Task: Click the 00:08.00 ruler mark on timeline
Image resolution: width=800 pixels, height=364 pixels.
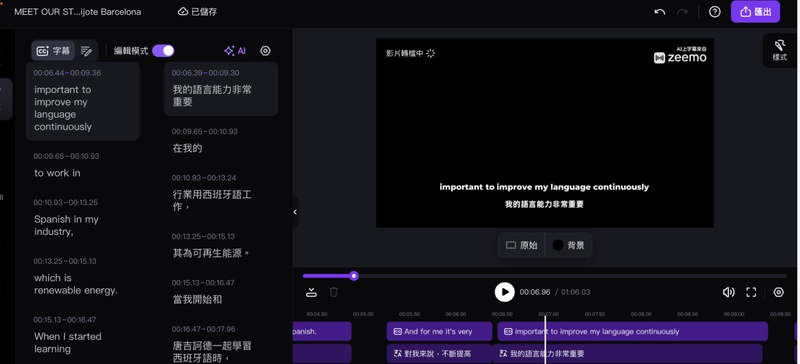Action: [641, 314]
